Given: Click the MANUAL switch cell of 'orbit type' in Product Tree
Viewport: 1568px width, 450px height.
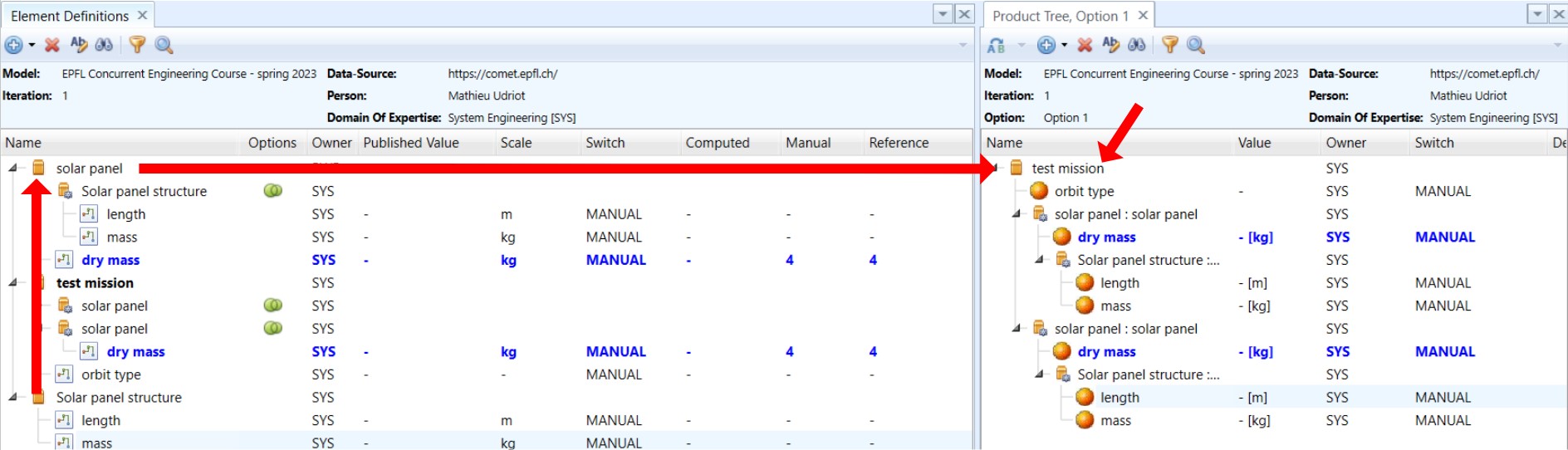Looking at the screenshot, I should point(1443,191).
